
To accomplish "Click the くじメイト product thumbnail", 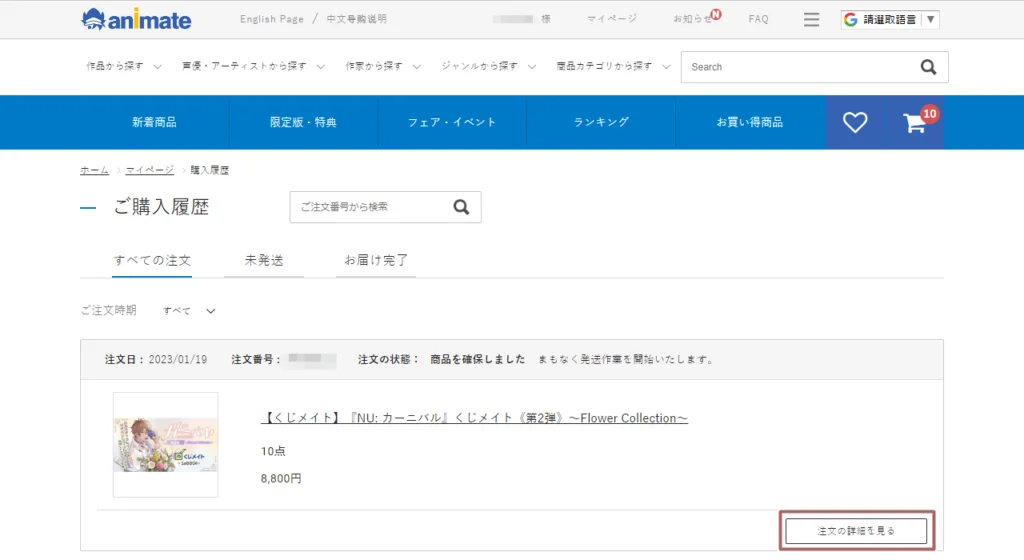I will (165, 444).
